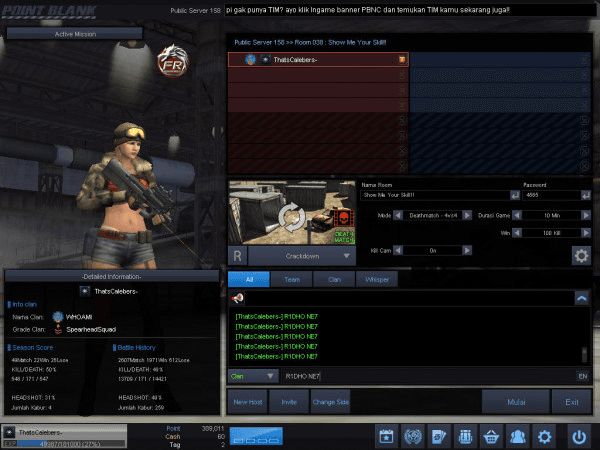Open the mission cards icon in bottom bar
600x450 pixels.
[439, 436]
